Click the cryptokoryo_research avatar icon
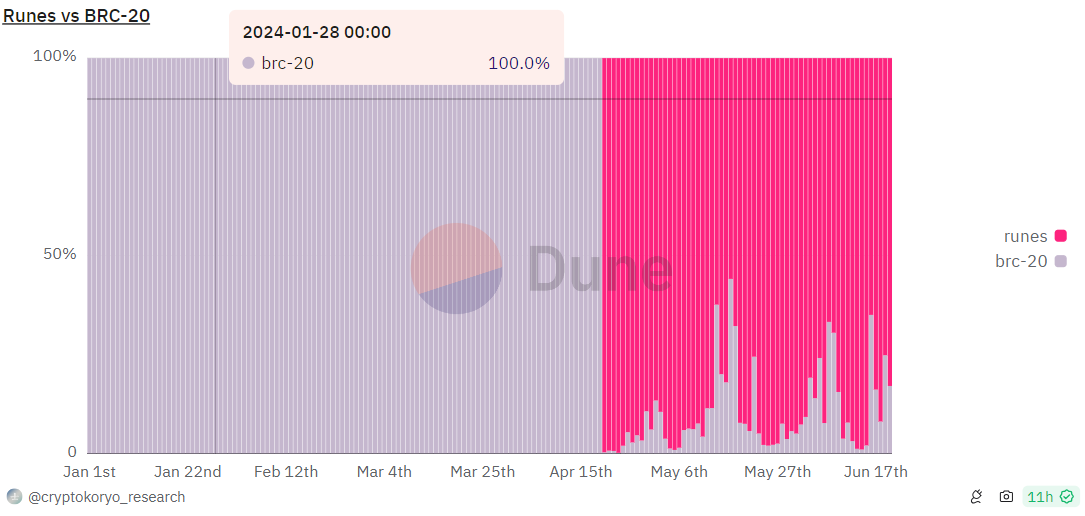Viewport: 1085px width, 516px height. (14, 496)
